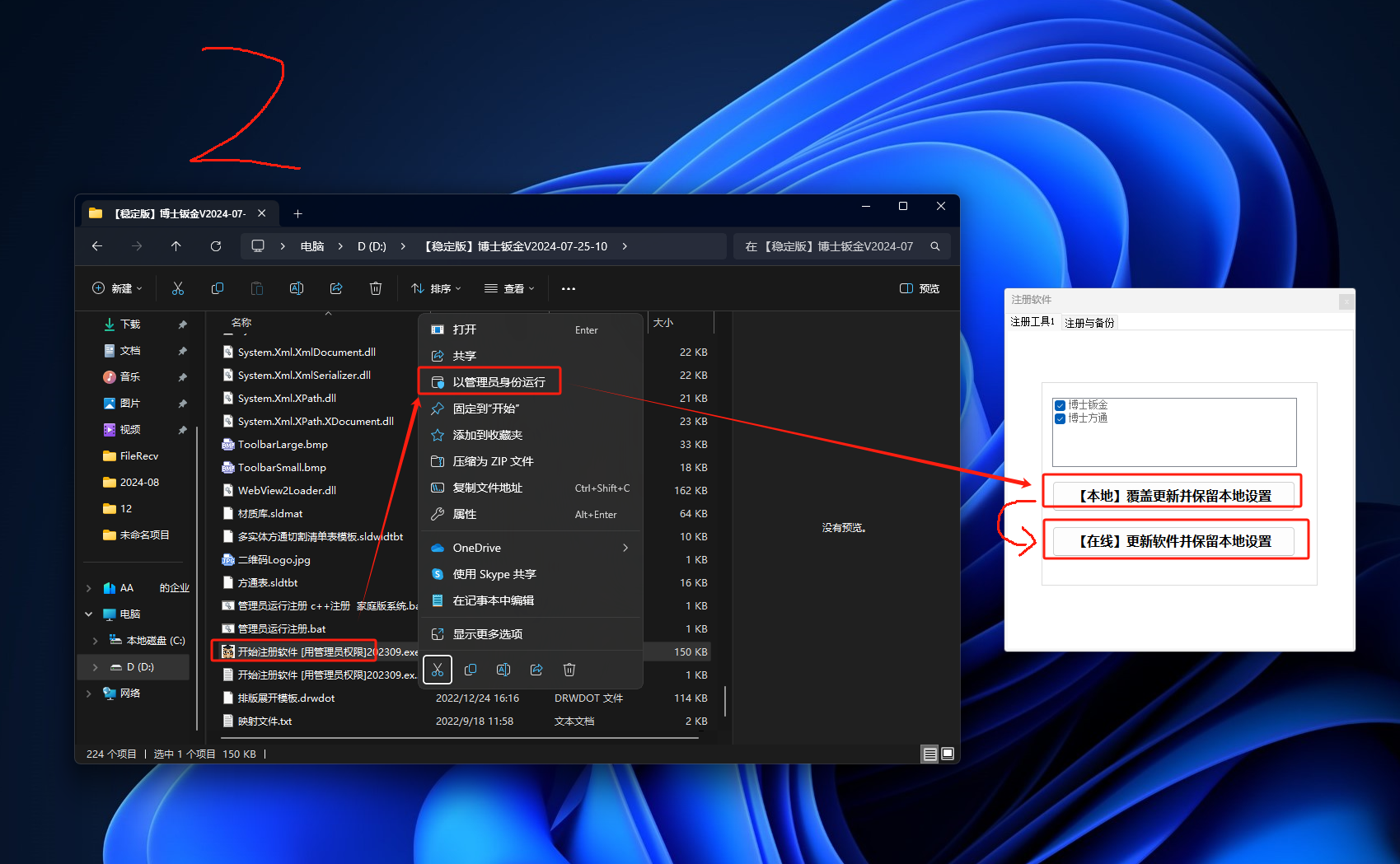Click chevron after D (D:) in address bar
The image size is (1400, 864).
(x=403, y=246)
